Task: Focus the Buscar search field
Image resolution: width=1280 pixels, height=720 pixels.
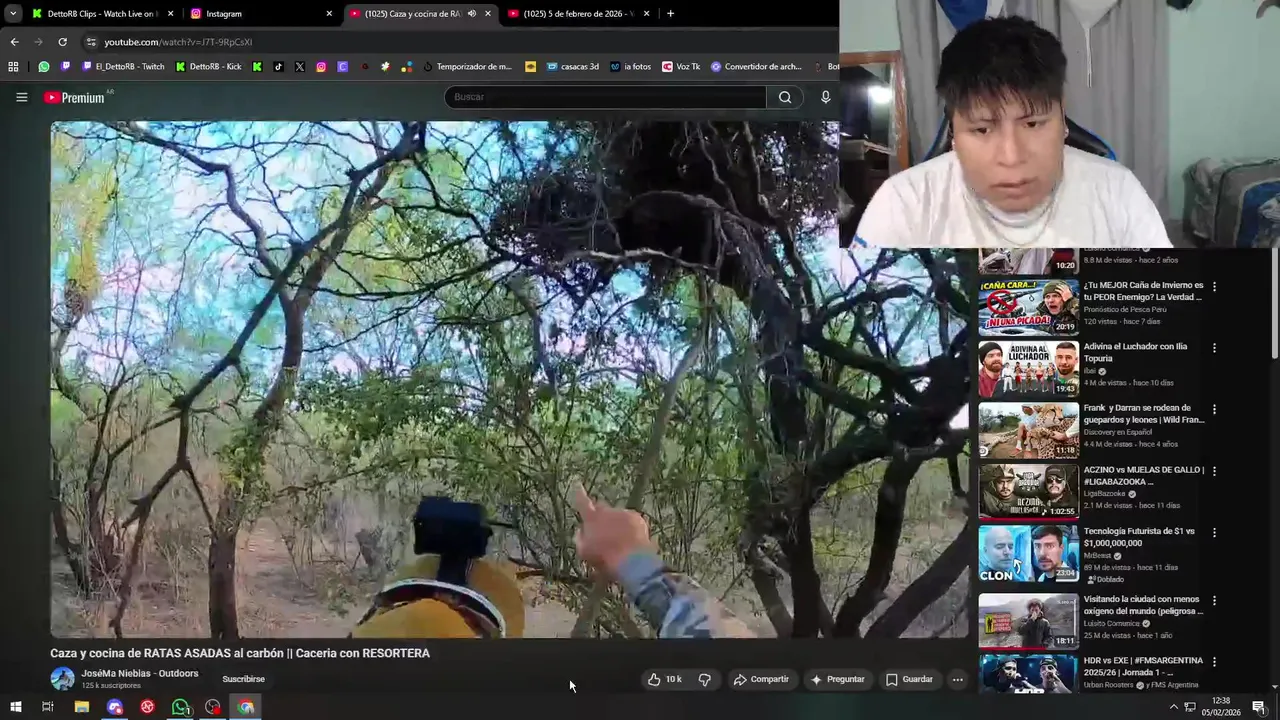Action: 605,97
